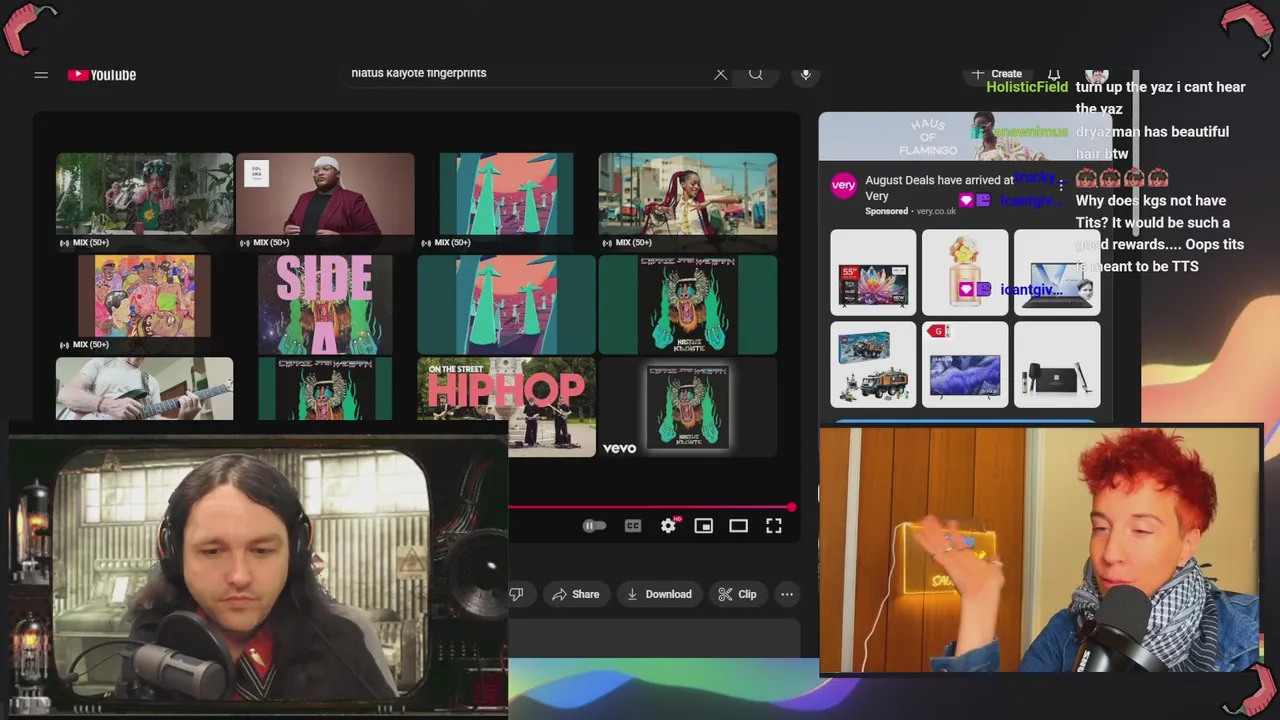Open the woman on city street mix thumbnail
The height and width of the screenshot is (720, 1280).
click(x=687, y=201)
